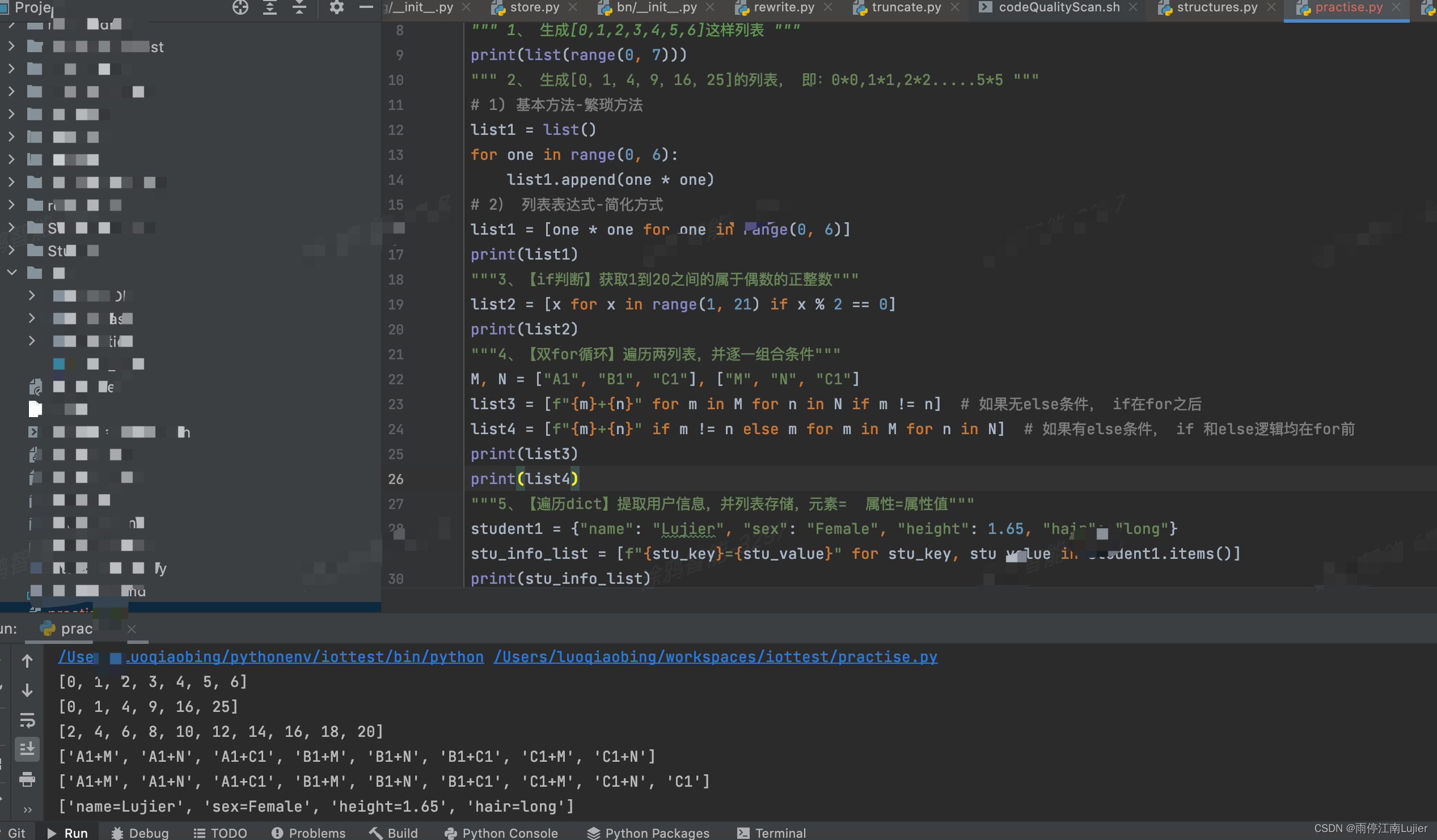The width and height of the screenshot is (1437, 840).
Task: Open the Debug tool window
Action: pyautogui.click(x=140, y=833)
